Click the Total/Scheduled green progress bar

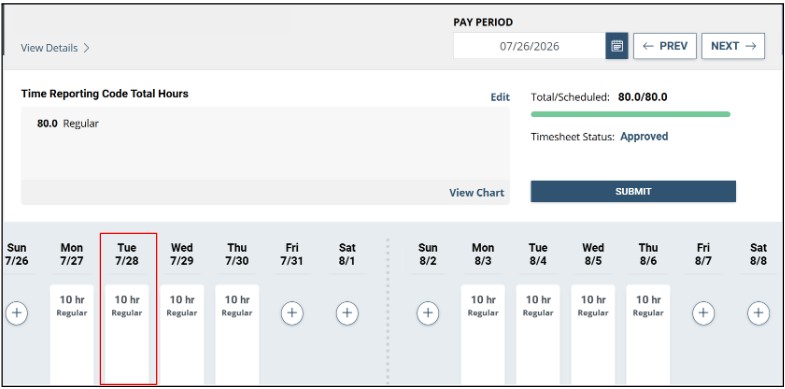click(630, 114)
